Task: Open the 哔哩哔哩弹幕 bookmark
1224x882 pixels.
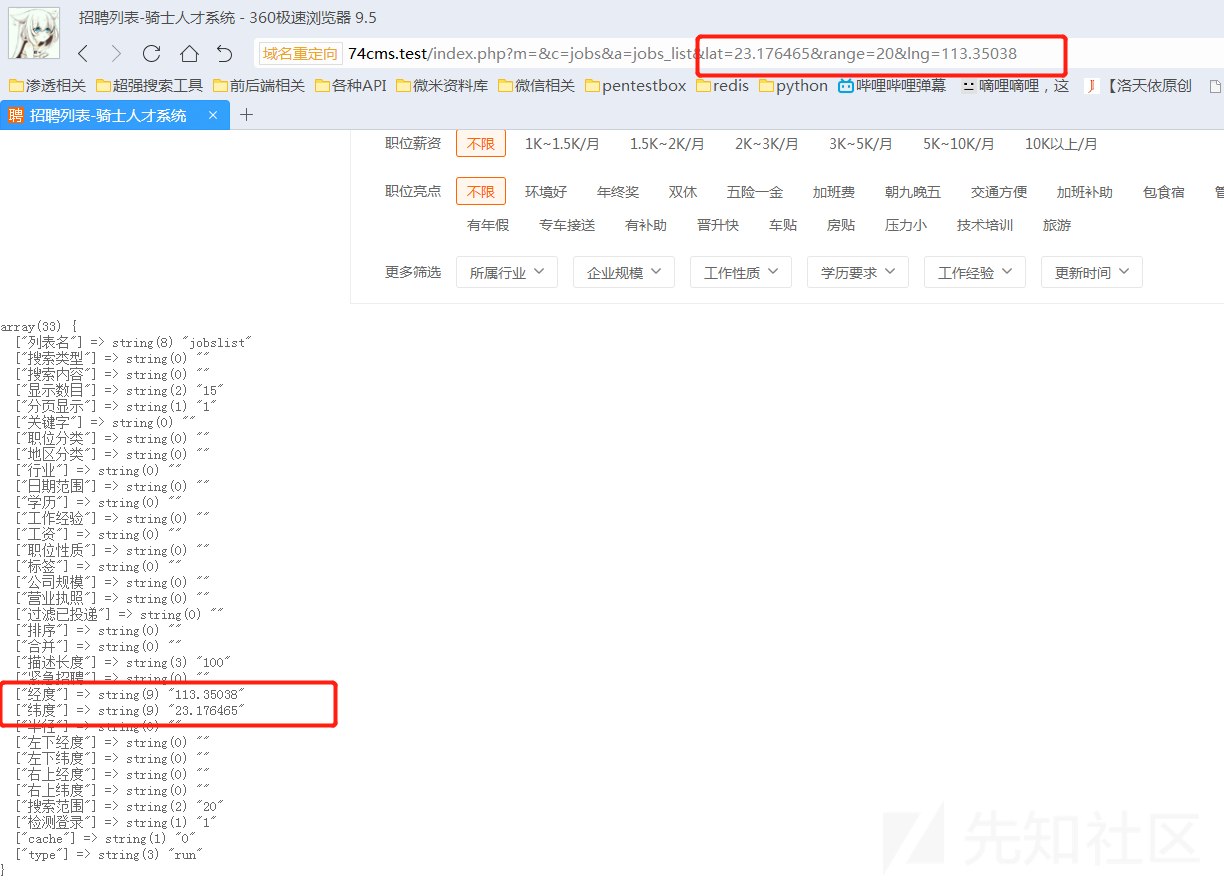Action: point(892,86)
